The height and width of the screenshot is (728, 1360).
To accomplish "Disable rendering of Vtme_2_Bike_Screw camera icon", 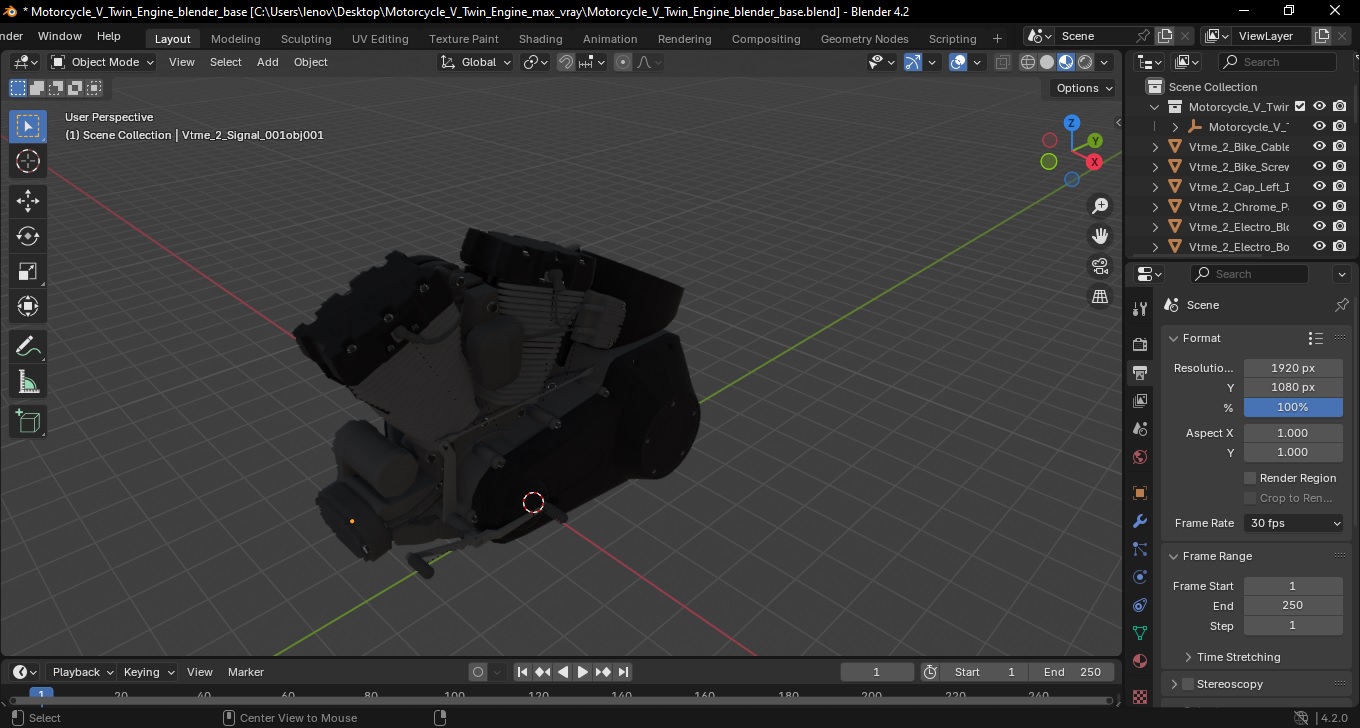I will [x=1340, y=167].
